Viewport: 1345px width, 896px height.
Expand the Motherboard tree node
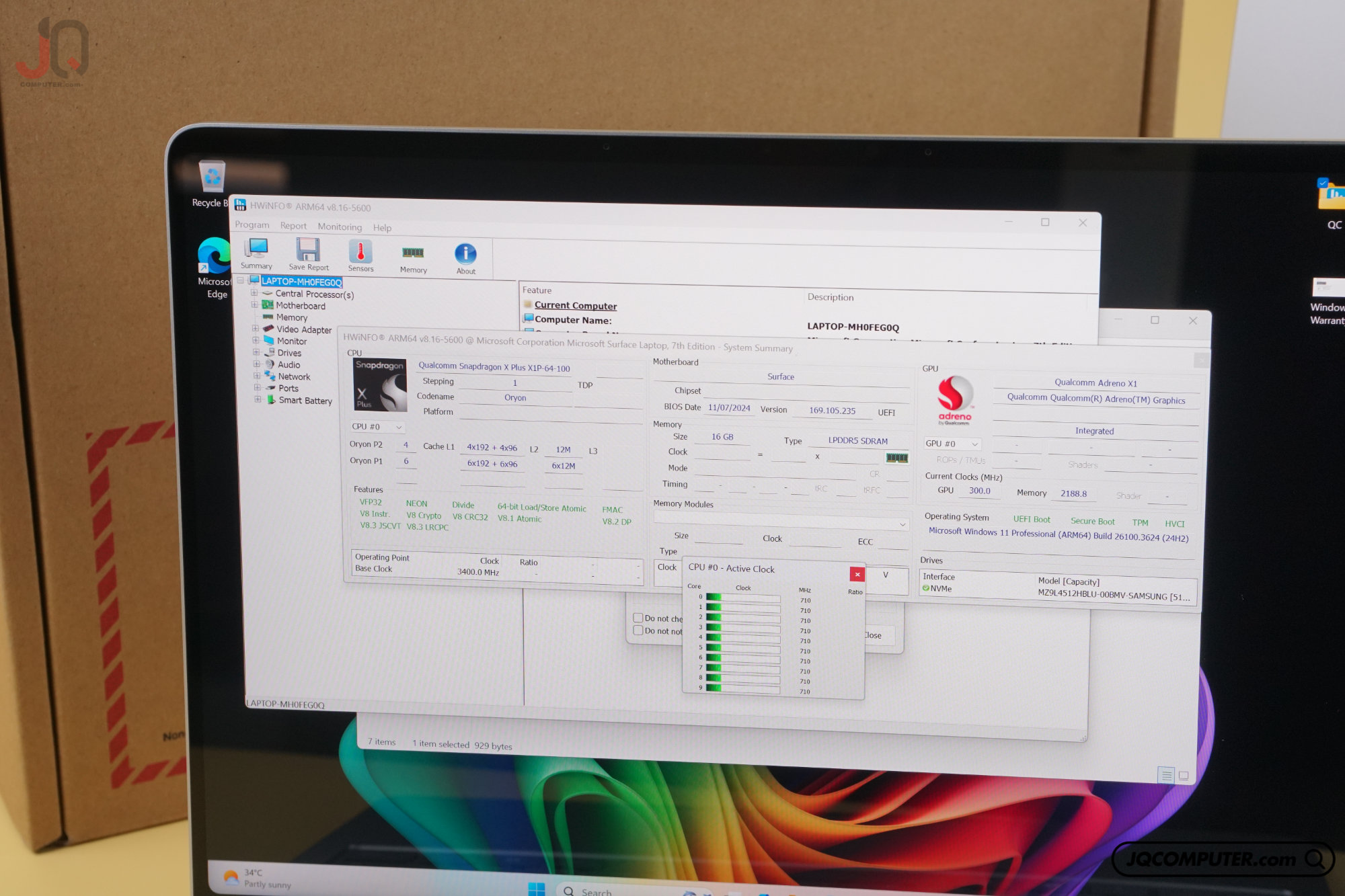(x=255, y=304)
